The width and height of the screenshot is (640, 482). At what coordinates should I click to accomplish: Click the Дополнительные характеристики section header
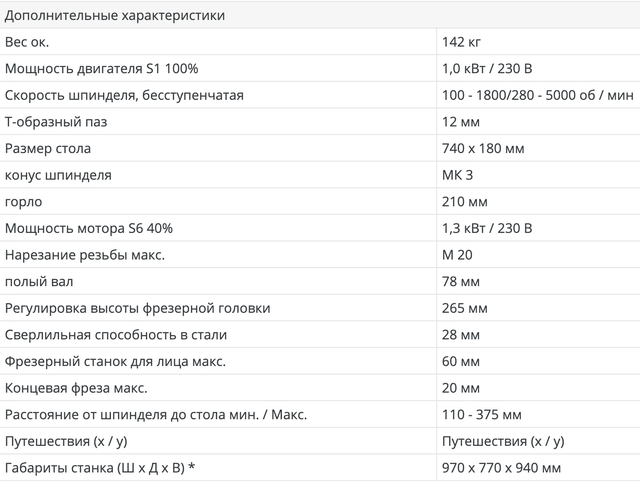click(x=115, y=16)
